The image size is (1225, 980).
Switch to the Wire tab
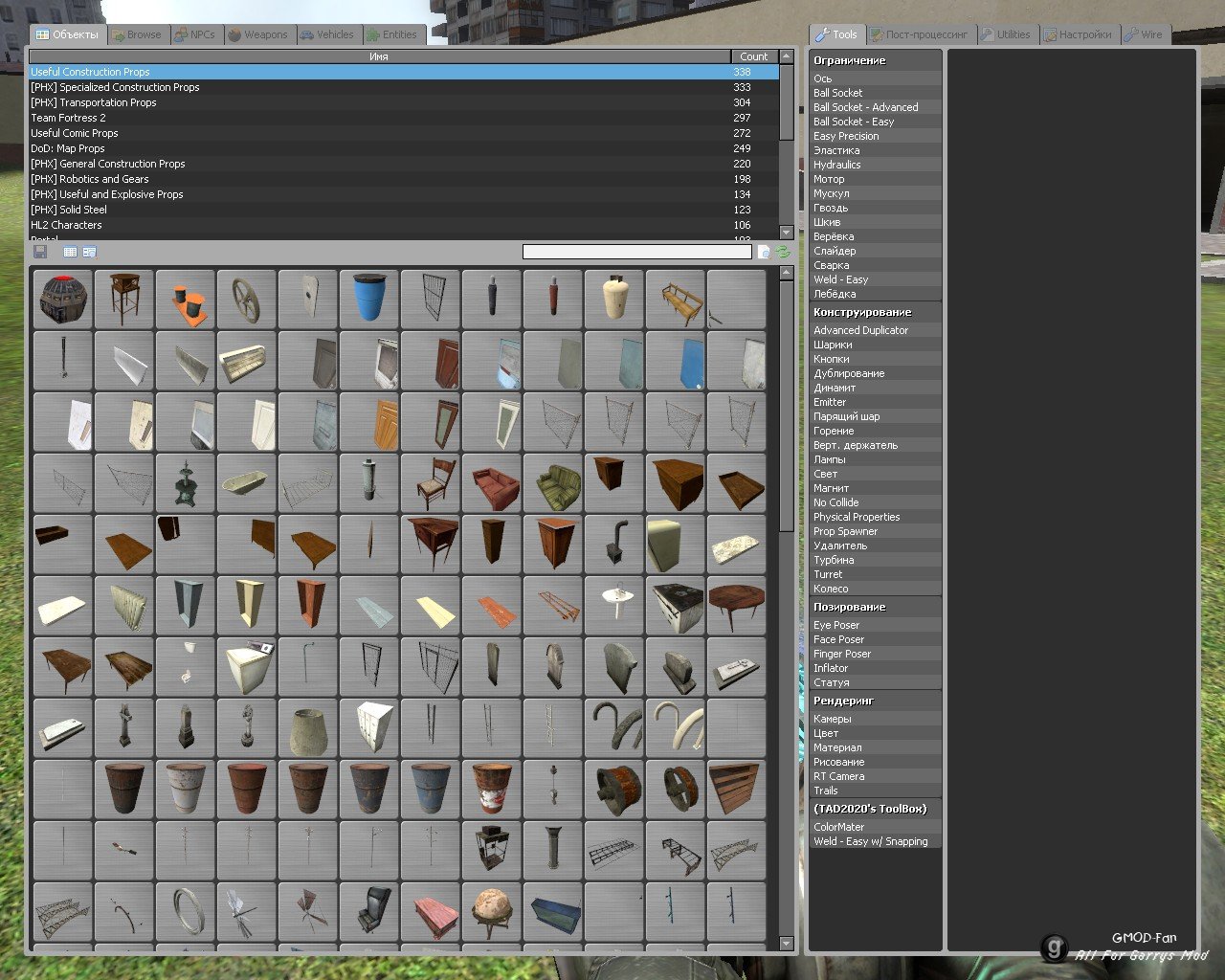click(x=1145, y=34)
